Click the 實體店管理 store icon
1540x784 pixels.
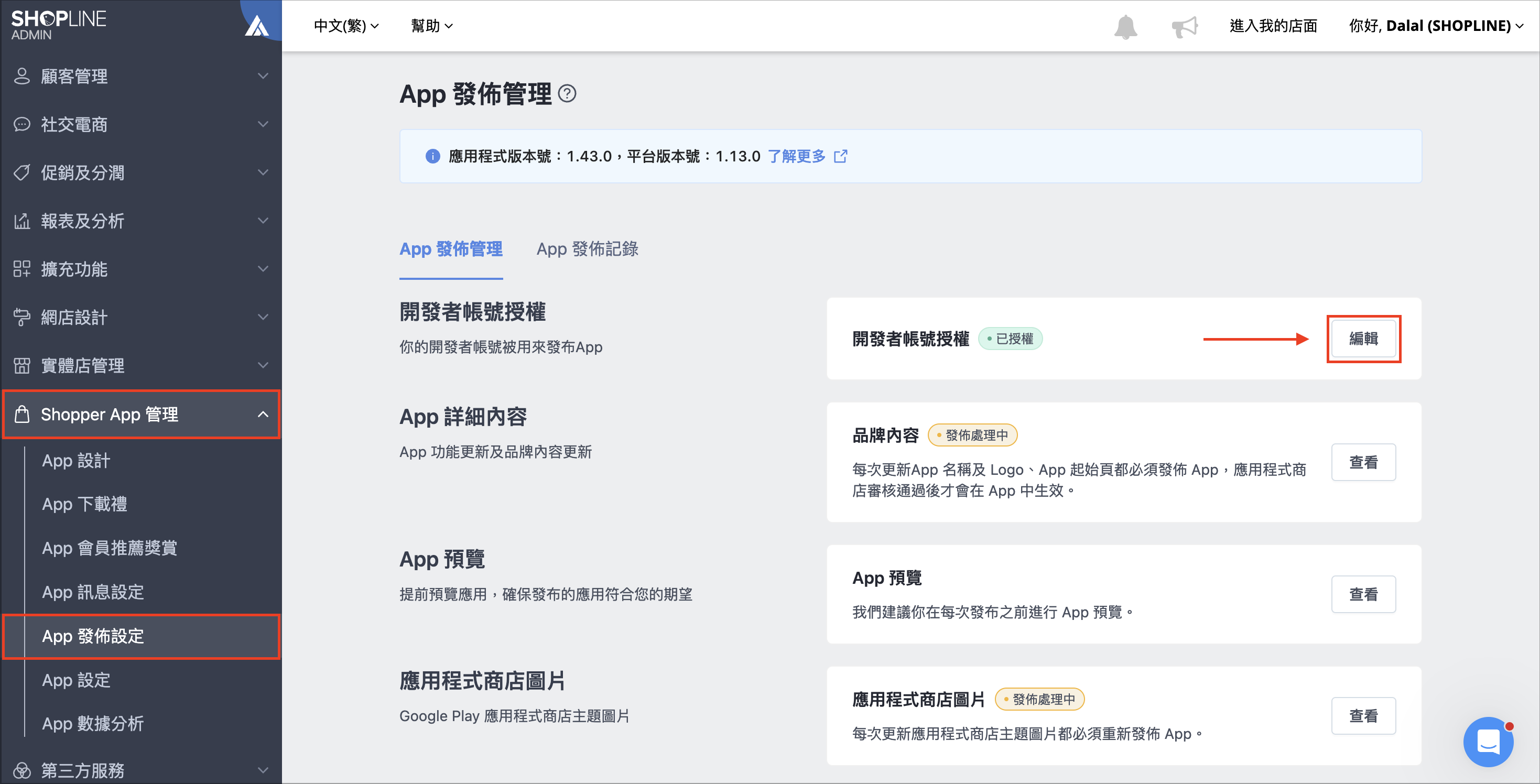22,366
